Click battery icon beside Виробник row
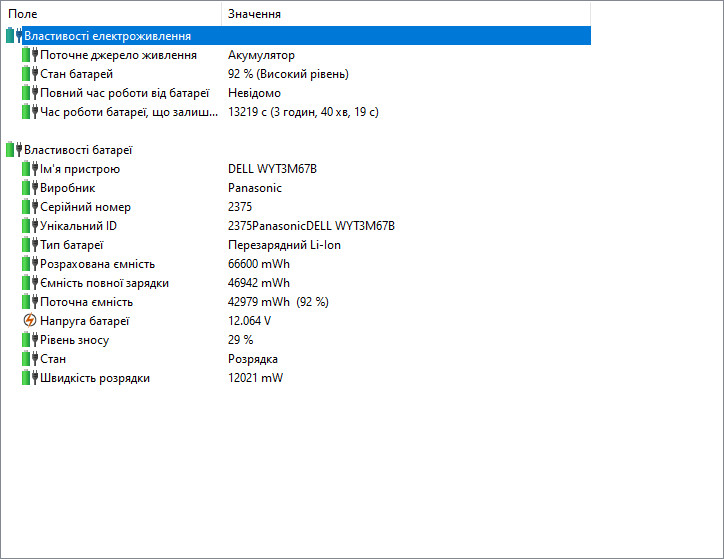This screenshot has height=559, width=724. coord(29,188)
